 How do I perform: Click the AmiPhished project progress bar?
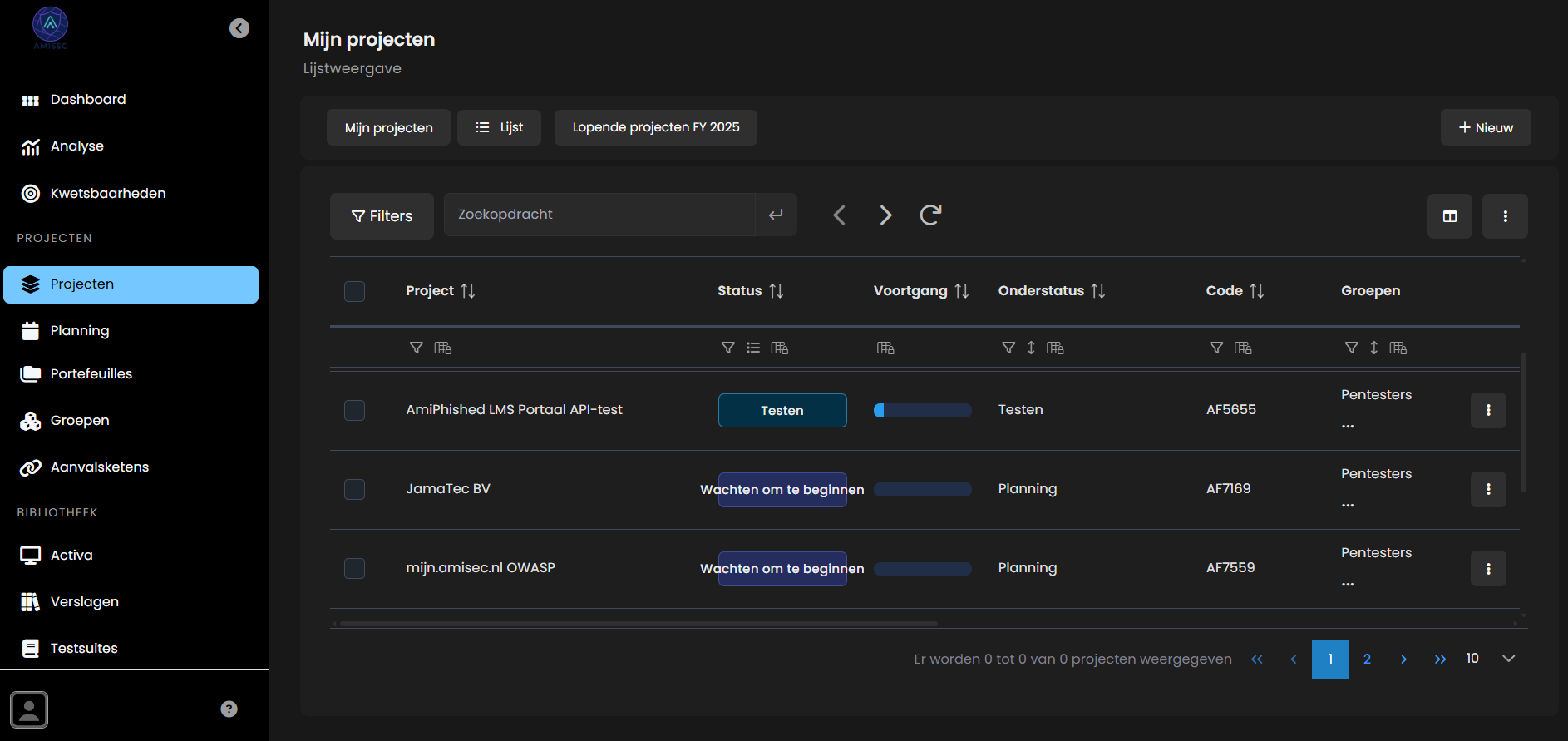coord(922,410)
